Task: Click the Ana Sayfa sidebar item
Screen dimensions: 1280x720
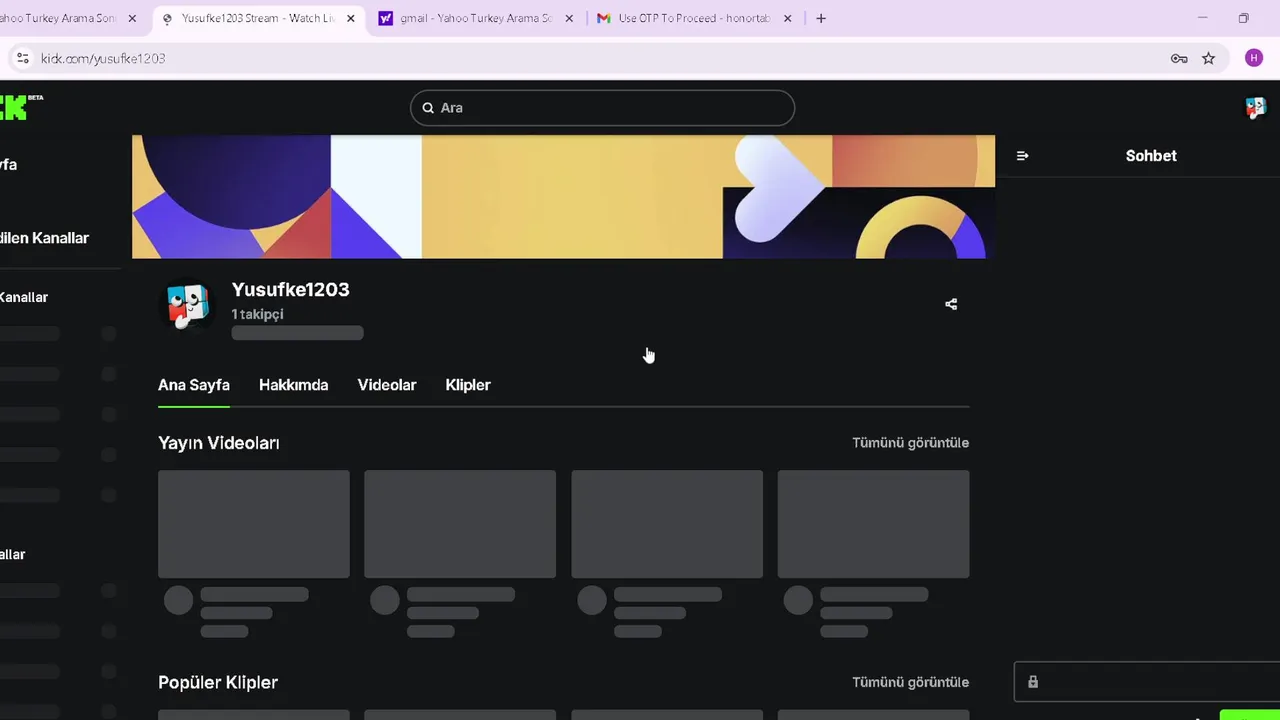Action: (x=9, y=165)
